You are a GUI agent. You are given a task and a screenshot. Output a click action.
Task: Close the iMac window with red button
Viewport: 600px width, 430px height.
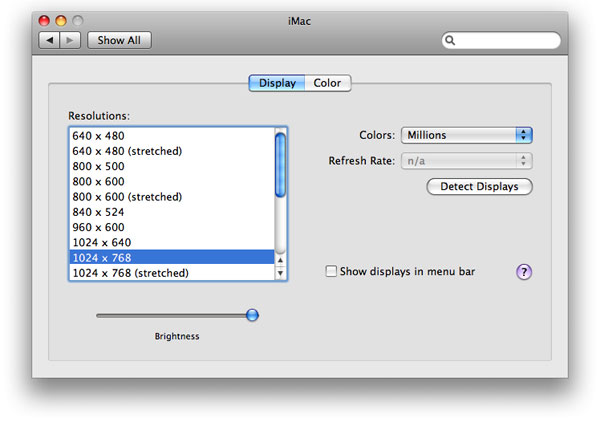(44, 20)
